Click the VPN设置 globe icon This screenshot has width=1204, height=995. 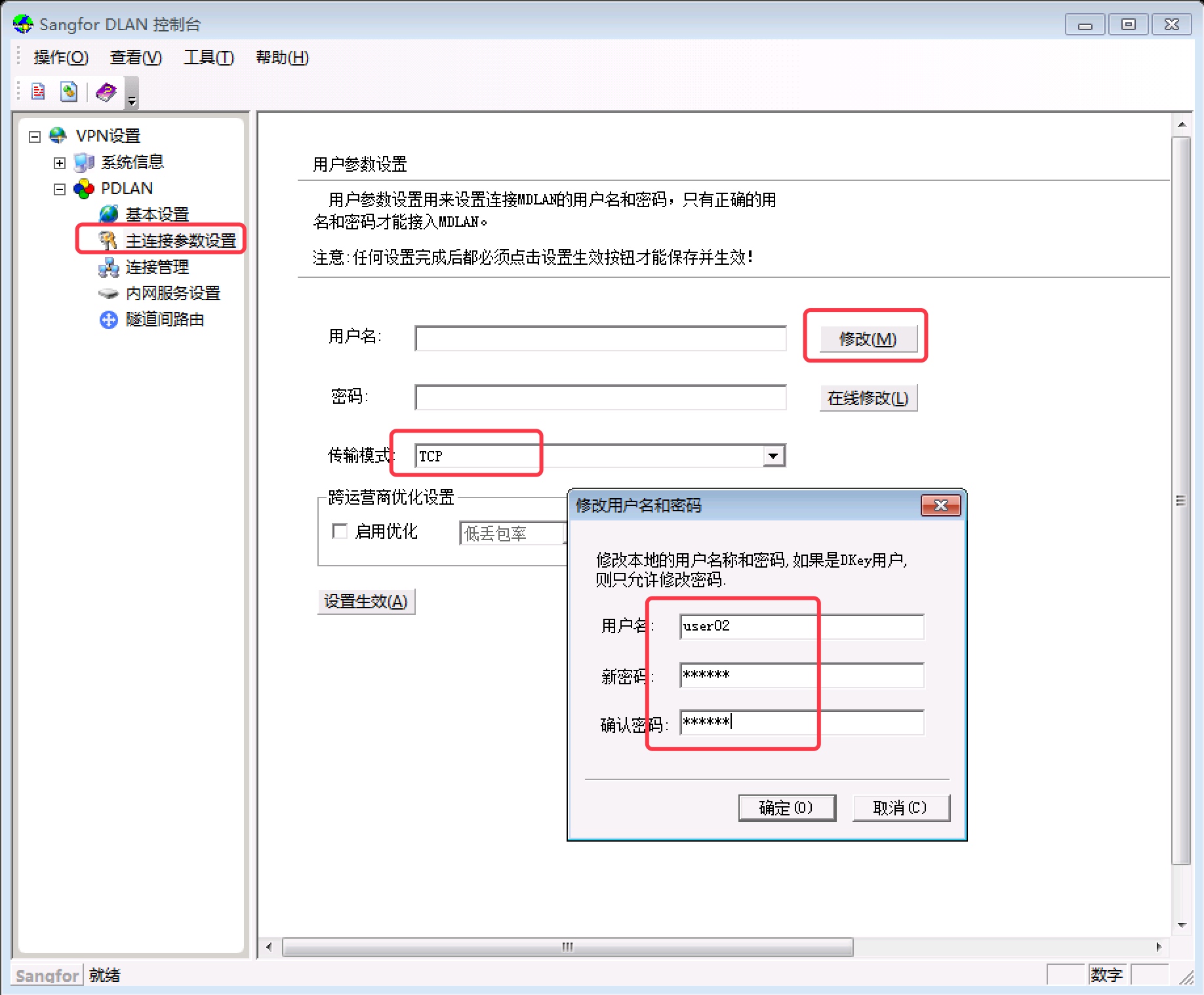tap(58, 136)
